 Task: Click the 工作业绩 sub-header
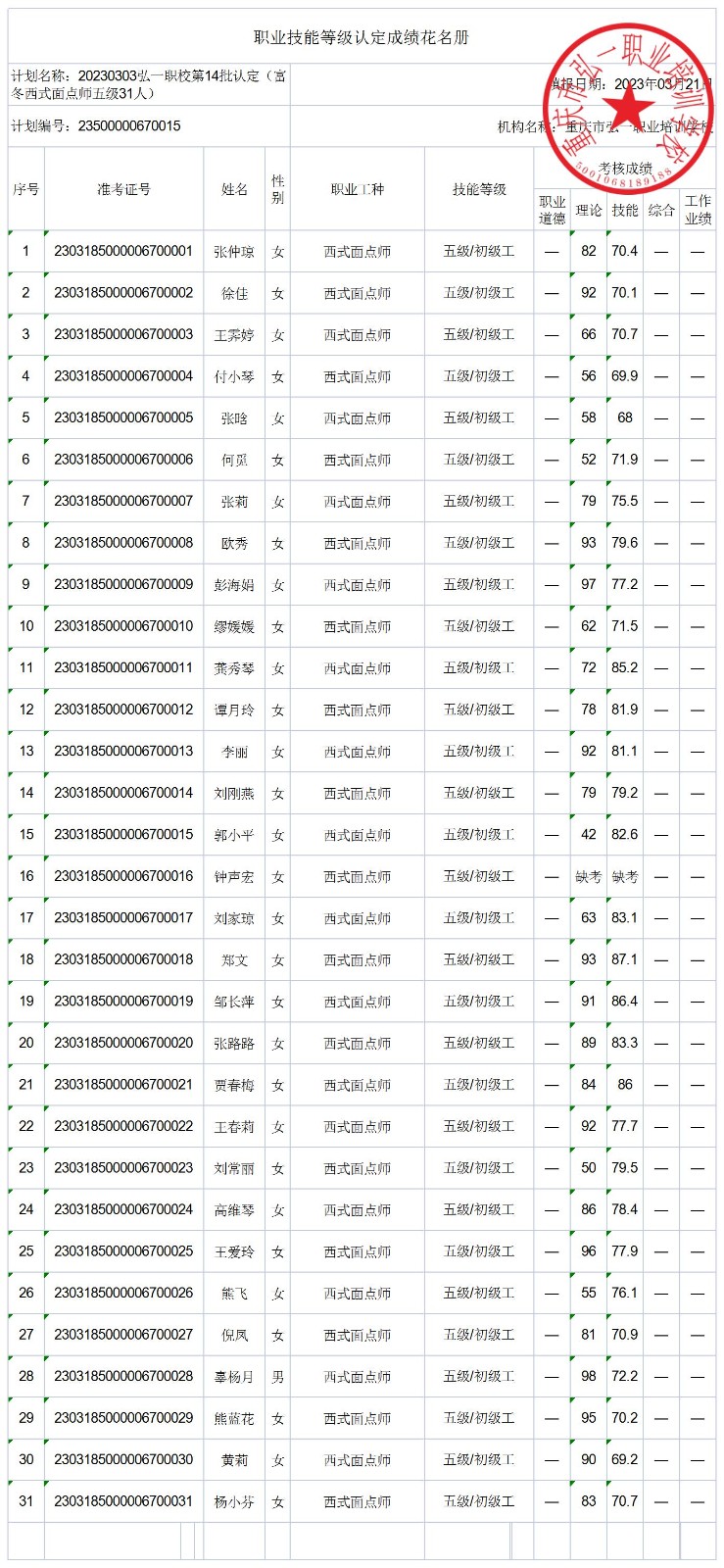(698, 210)
